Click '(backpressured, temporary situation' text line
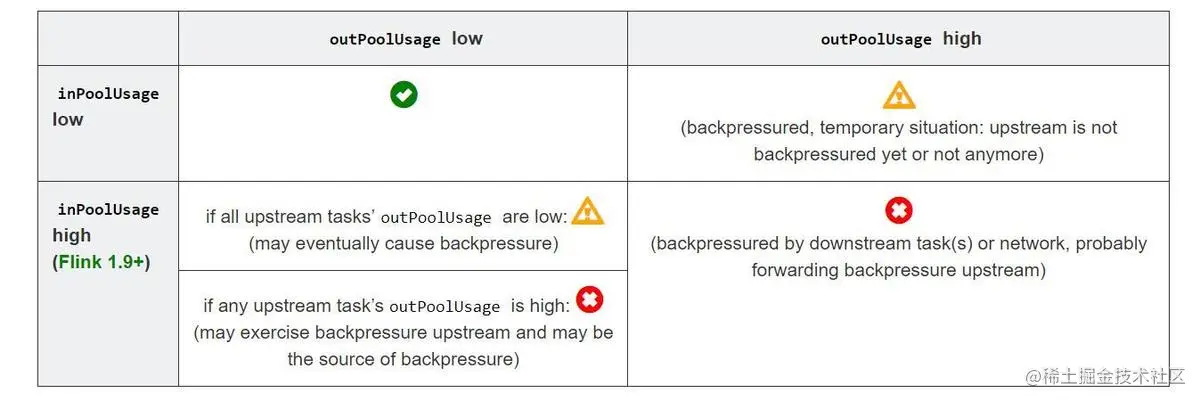Viewport: 1200px width, 401px height. coord(899,128)
